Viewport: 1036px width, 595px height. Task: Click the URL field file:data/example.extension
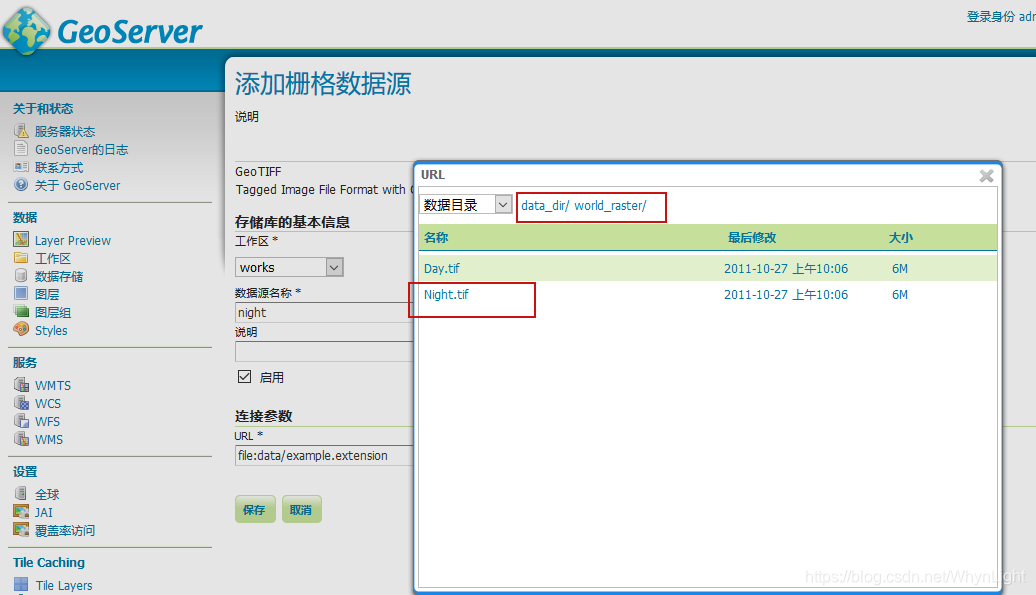coord(324,455)
